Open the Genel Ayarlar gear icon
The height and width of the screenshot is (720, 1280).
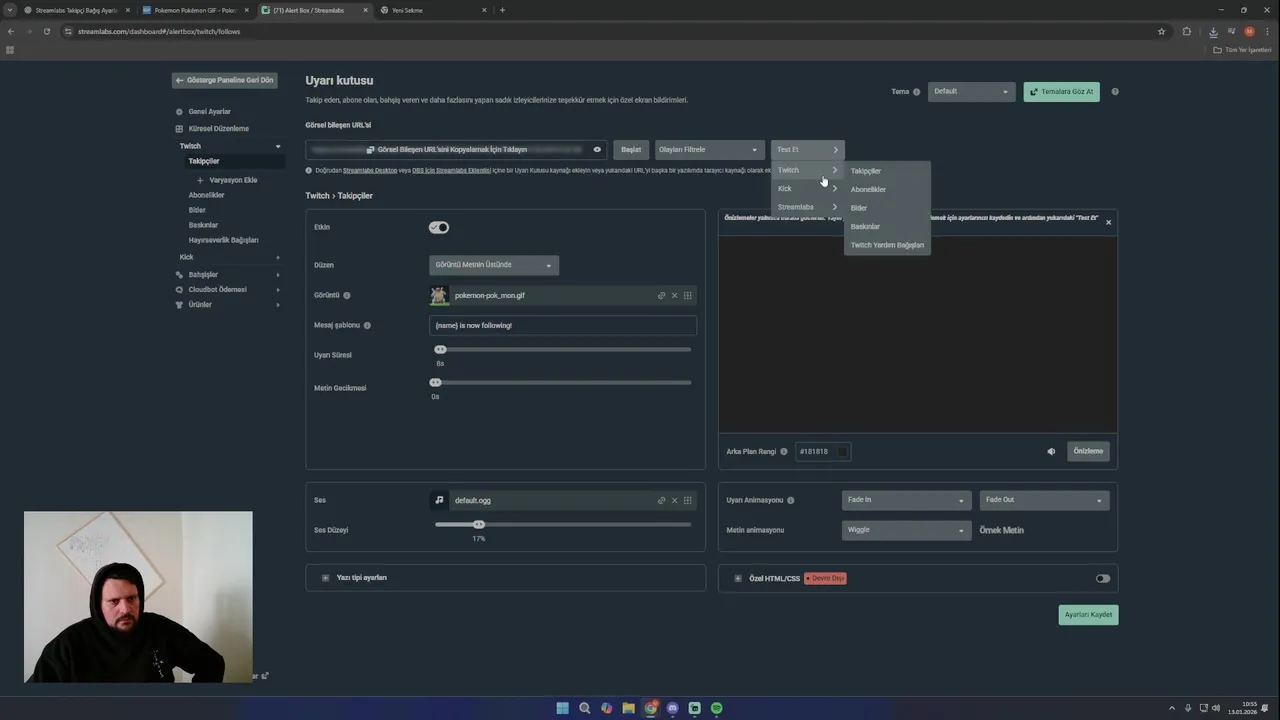pyautogui.click(x=179, y=112)
